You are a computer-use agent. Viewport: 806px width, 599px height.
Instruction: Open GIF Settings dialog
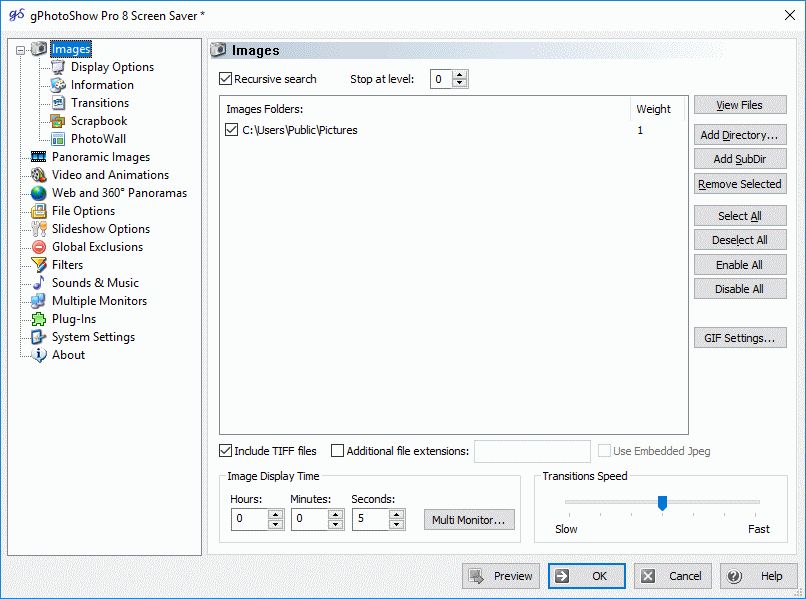(740, 338)
